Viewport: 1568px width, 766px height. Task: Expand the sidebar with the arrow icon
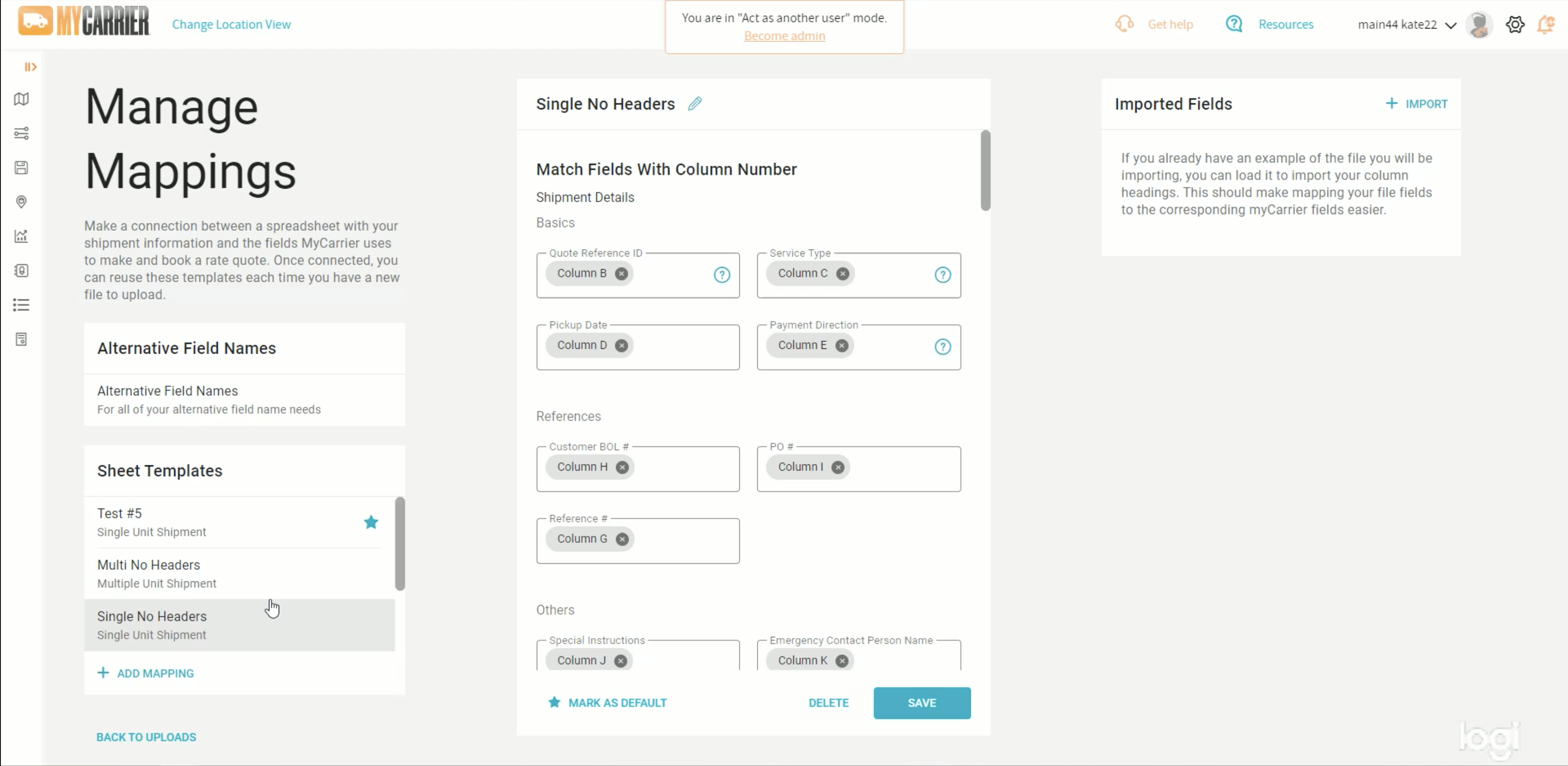tap(31, 67)
